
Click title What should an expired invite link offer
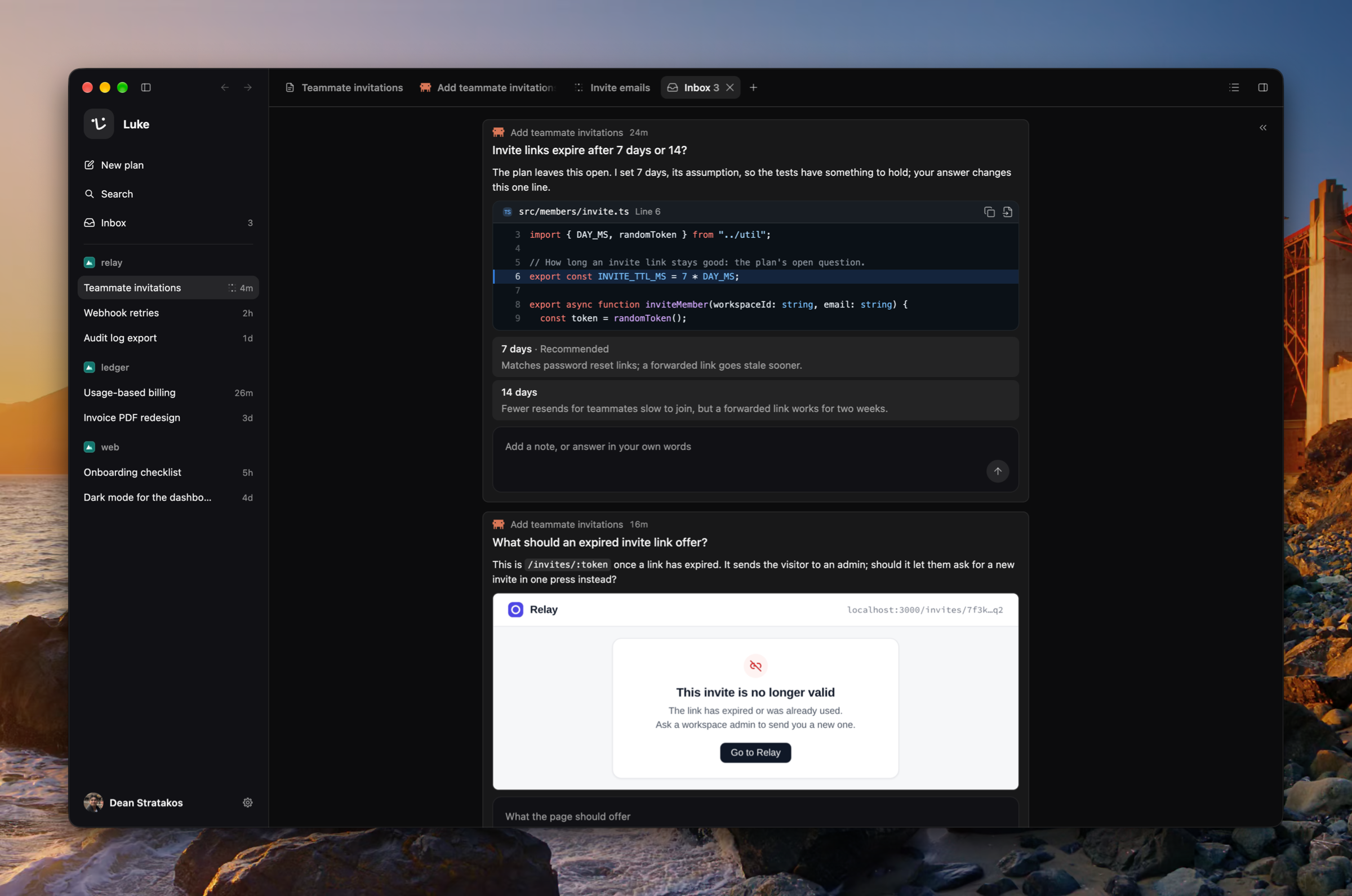click(x=599, y=542)
